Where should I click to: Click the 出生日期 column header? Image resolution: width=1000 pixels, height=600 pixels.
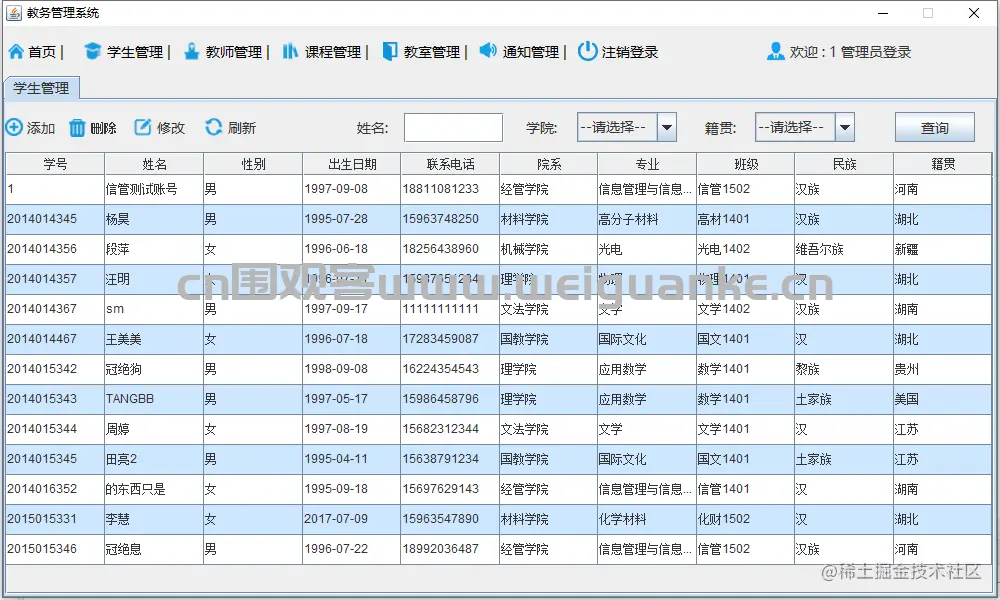point(352,164)
